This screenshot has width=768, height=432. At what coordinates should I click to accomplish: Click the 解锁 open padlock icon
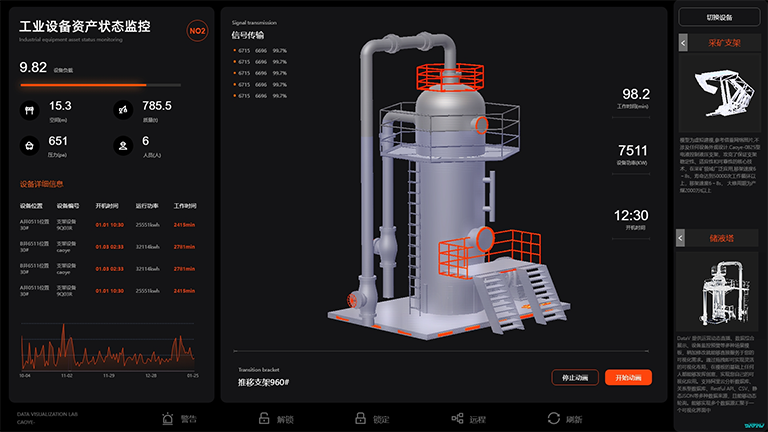click(264, 418)
